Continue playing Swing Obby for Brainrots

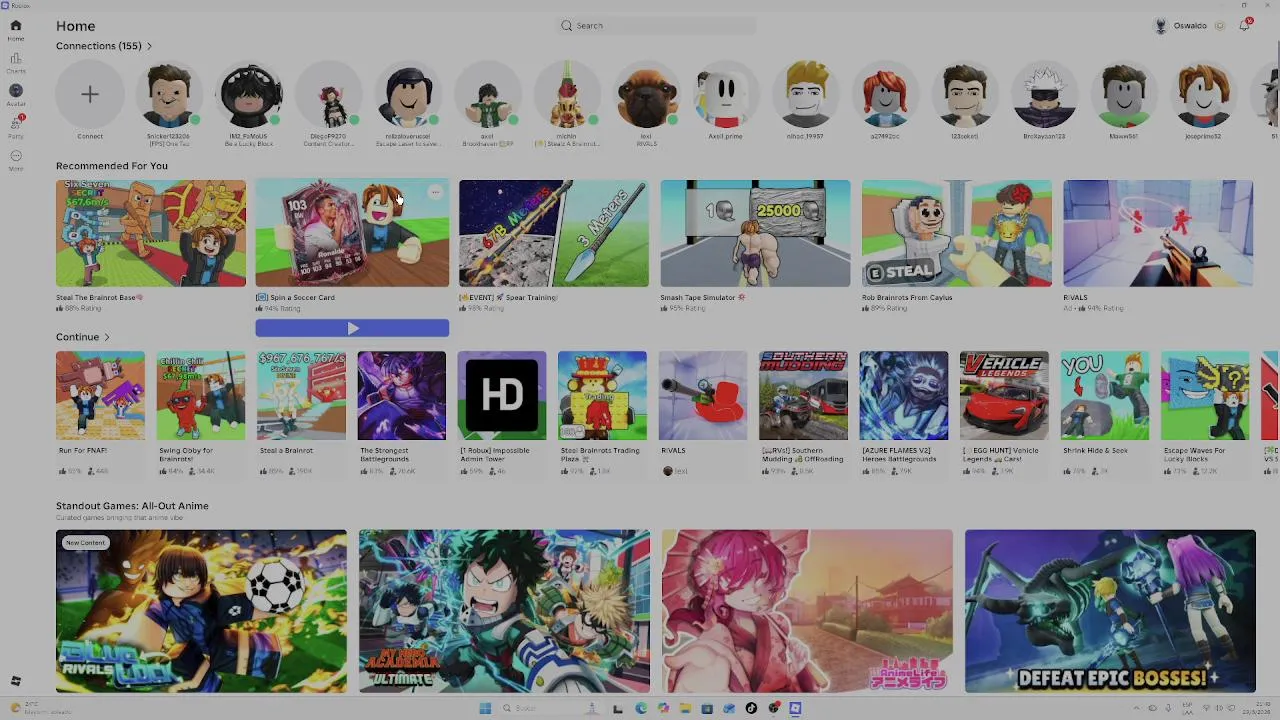point(201,396)
